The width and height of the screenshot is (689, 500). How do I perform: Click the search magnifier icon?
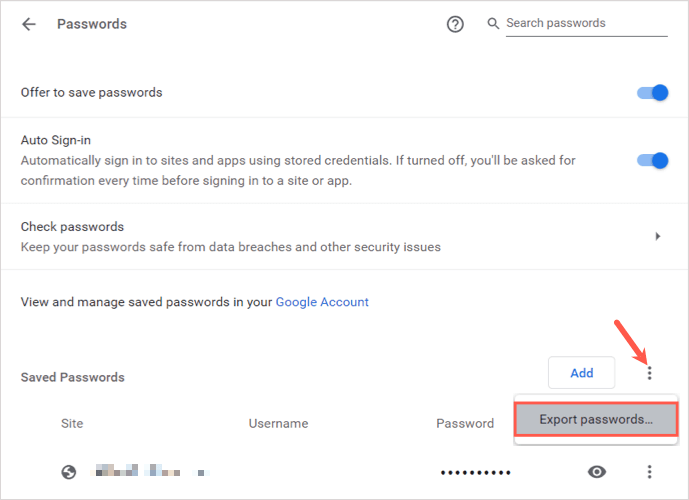pyautogui.click(x=493, y=23)
